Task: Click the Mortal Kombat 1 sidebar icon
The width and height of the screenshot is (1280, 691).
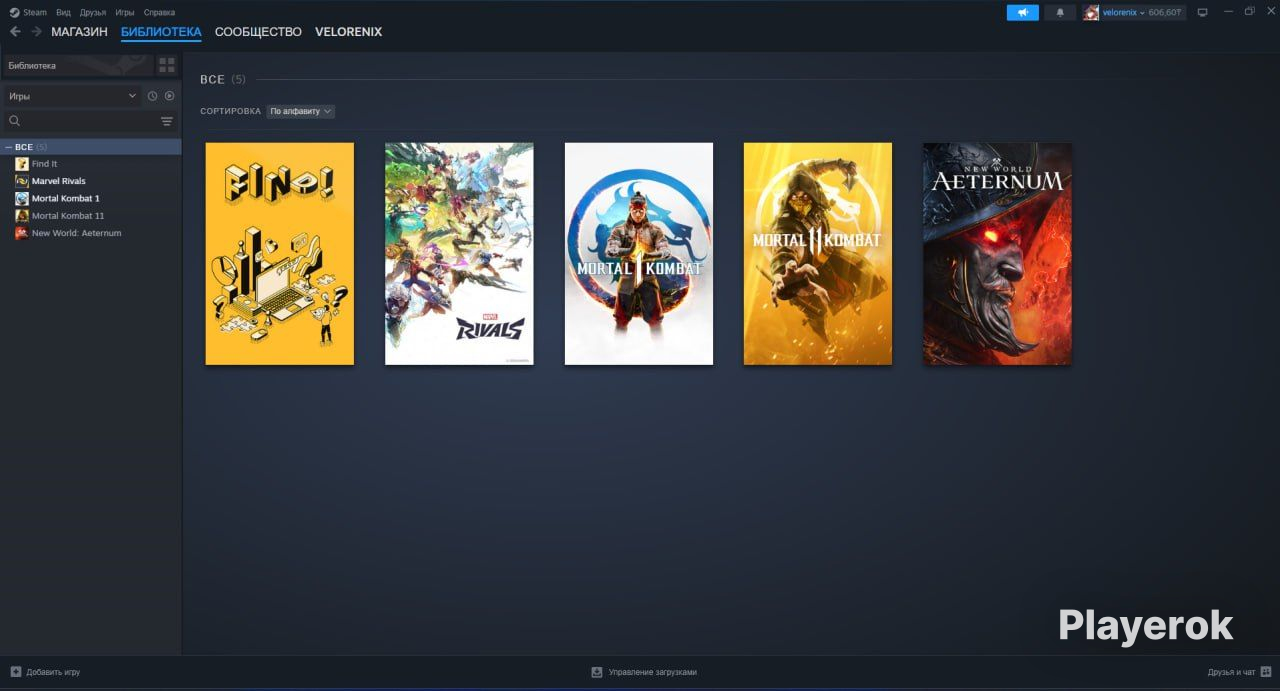Action: point(22,198)
